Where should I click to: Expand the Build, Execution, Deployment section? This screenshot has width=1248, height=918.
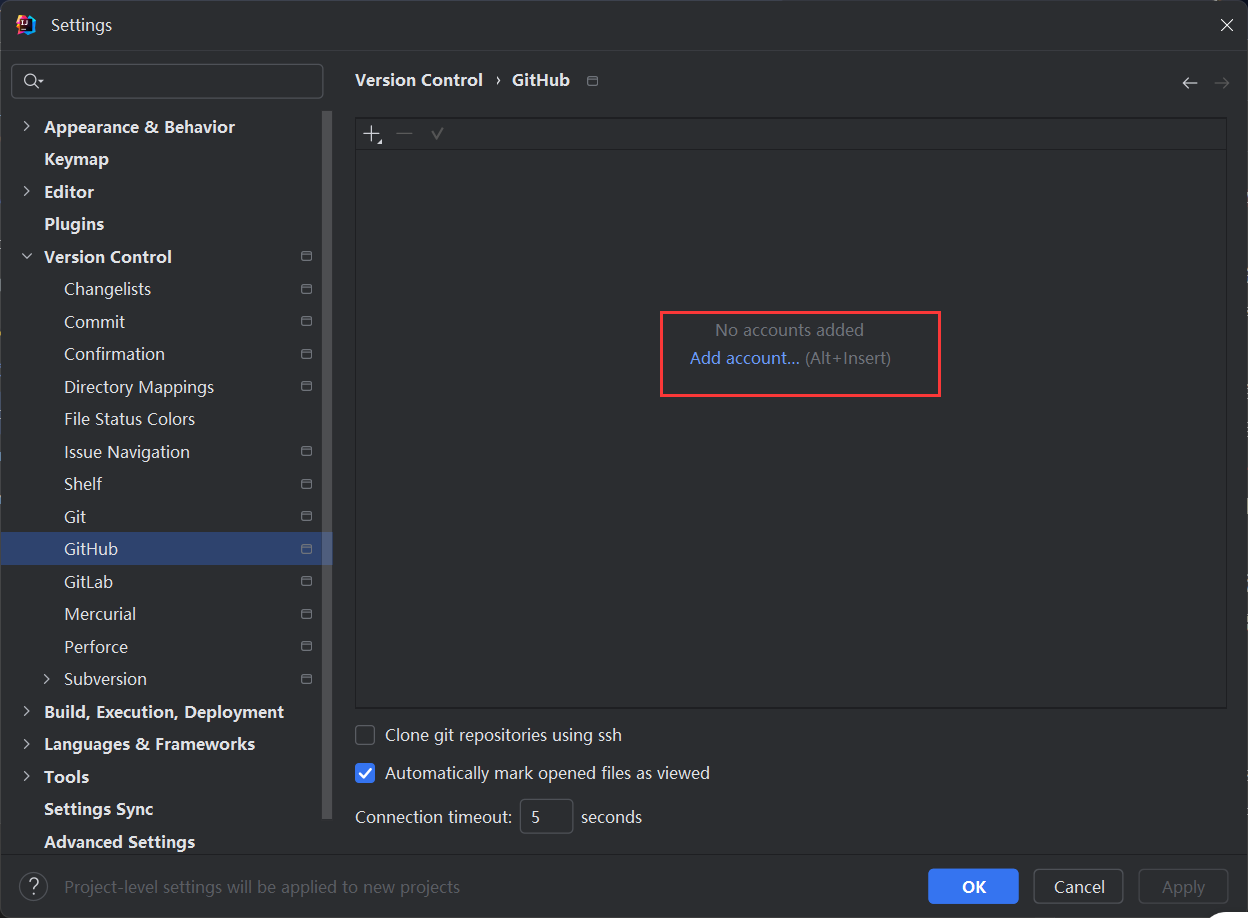click(x=27, y=712)
